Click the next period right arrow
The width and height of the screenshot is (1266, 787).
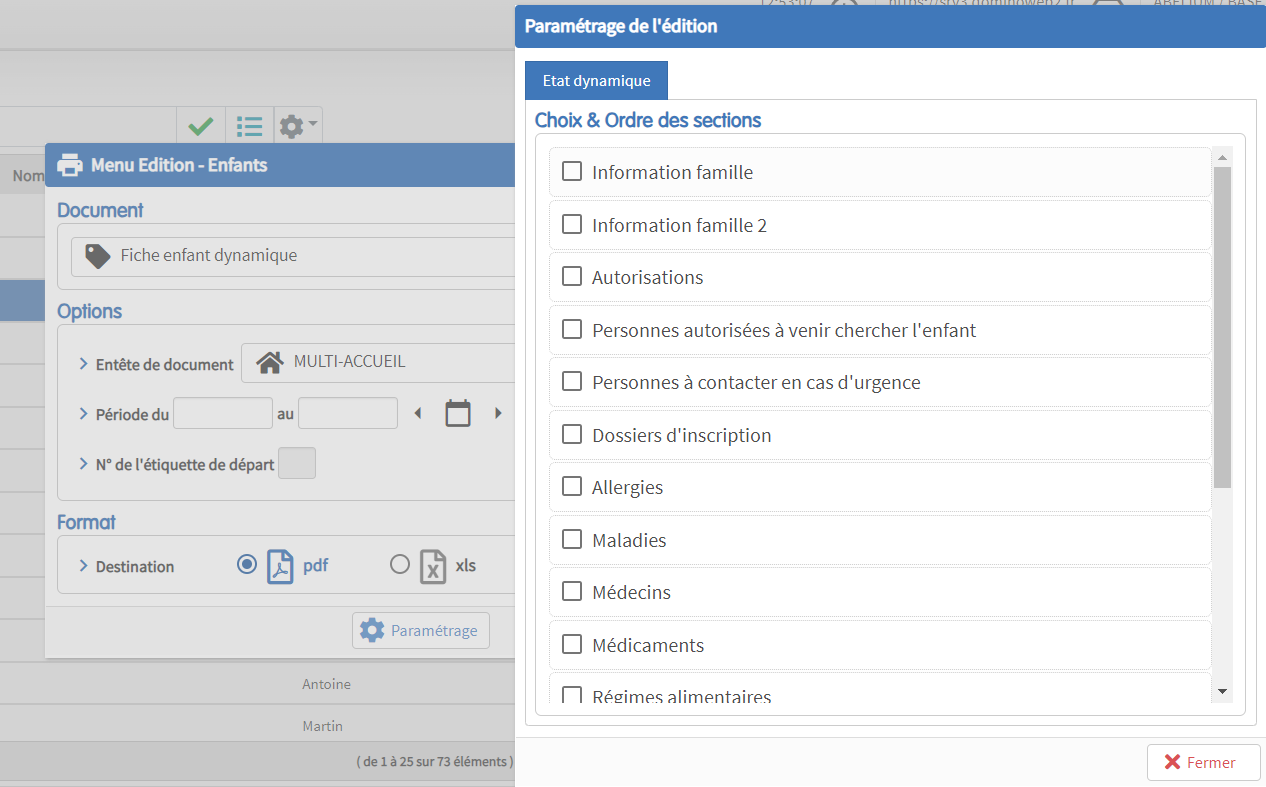click(498, 413)
